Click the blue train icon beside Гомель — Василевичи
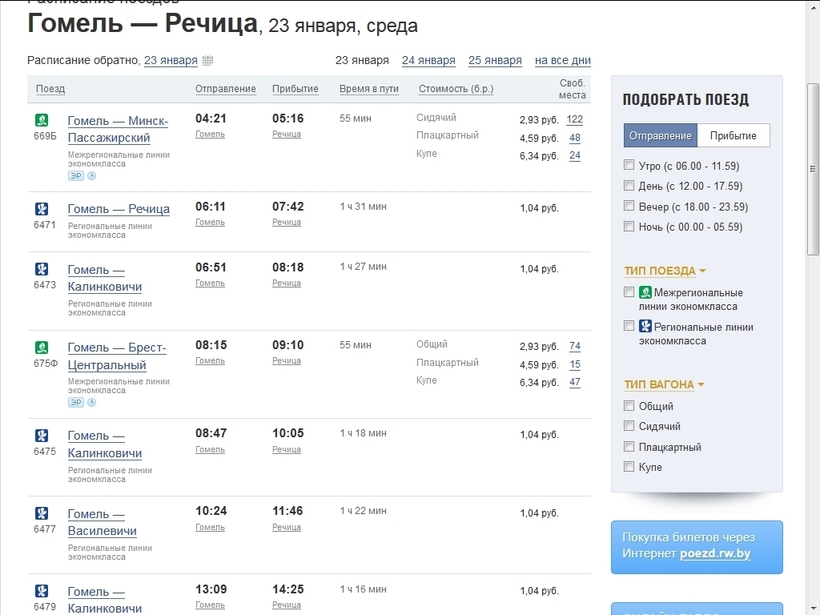Viewport: 820px width, 615px height. click(x=41, y=513)
